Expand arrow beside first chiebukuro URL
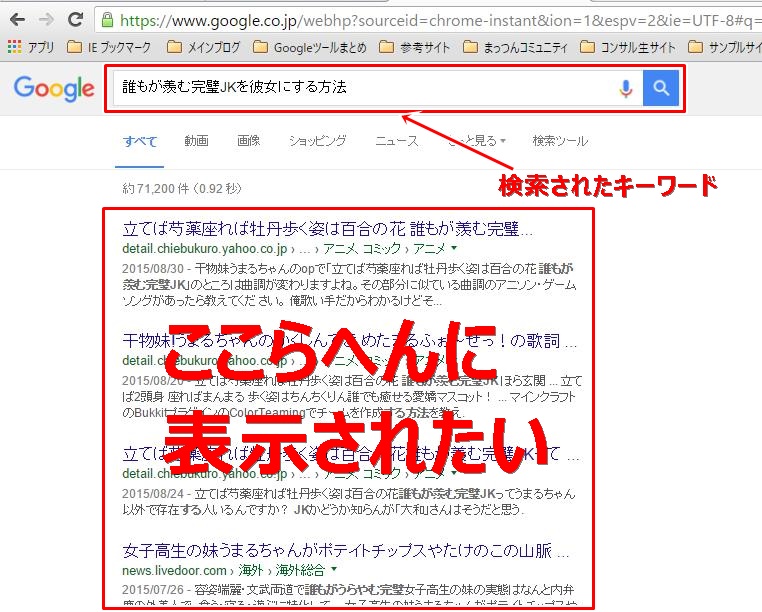Image resolution: width=762 pixels, height=612 pixels. coord(454,248)
